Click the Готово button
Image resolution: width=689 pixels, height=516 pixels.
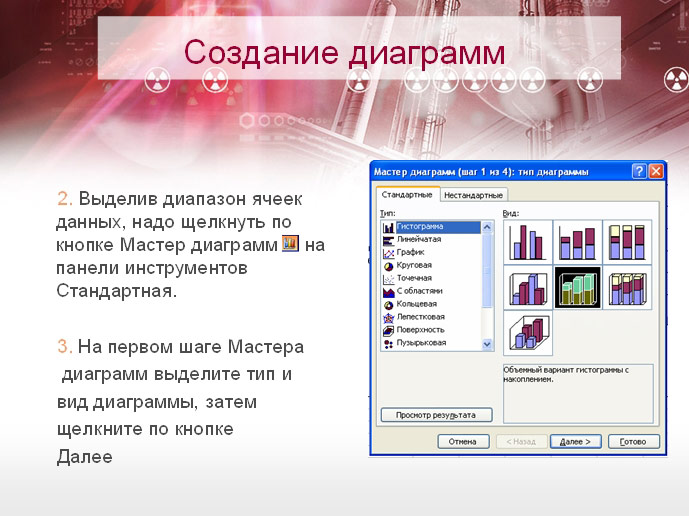634,442
